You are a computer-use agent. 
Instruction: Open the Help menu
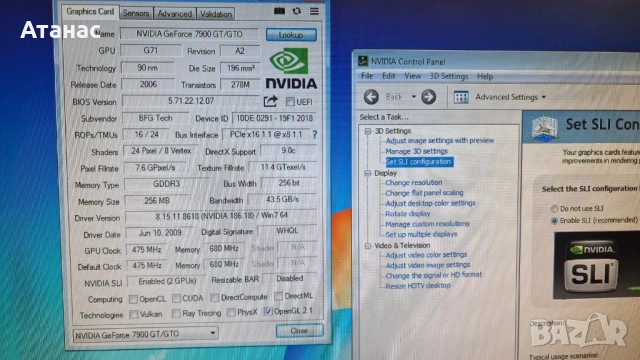485,76
